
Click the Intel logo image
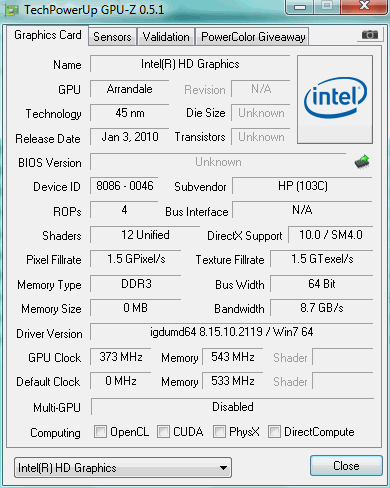coord(335,100)
